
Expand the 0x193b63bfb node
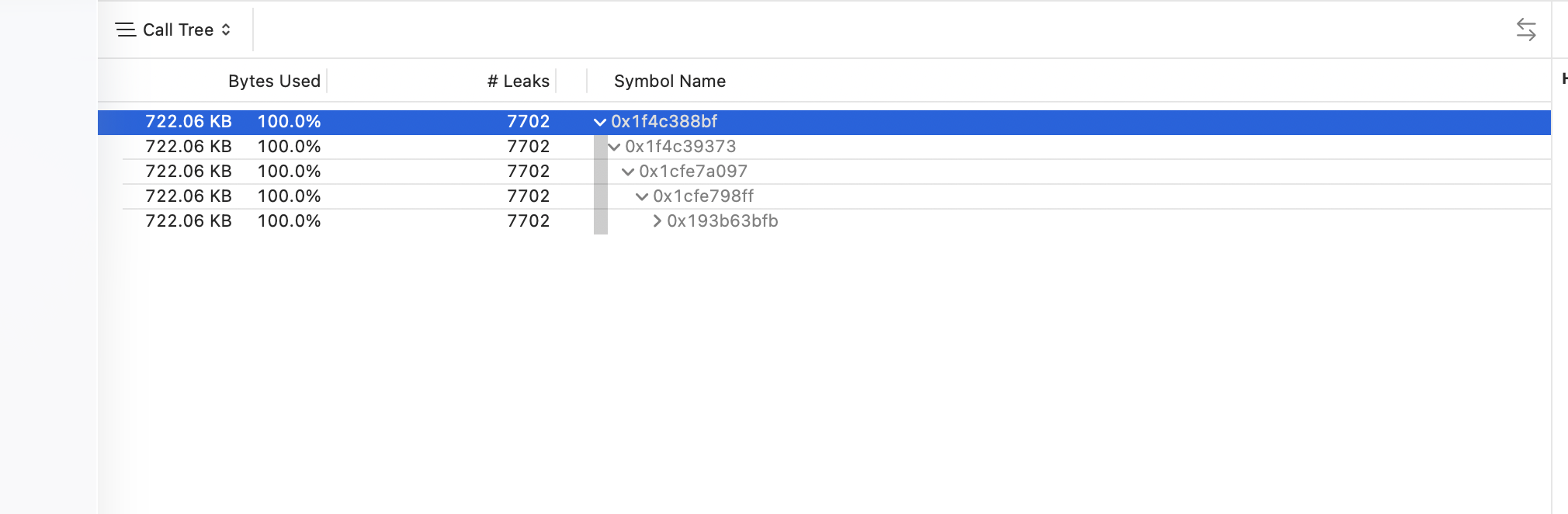657,221
